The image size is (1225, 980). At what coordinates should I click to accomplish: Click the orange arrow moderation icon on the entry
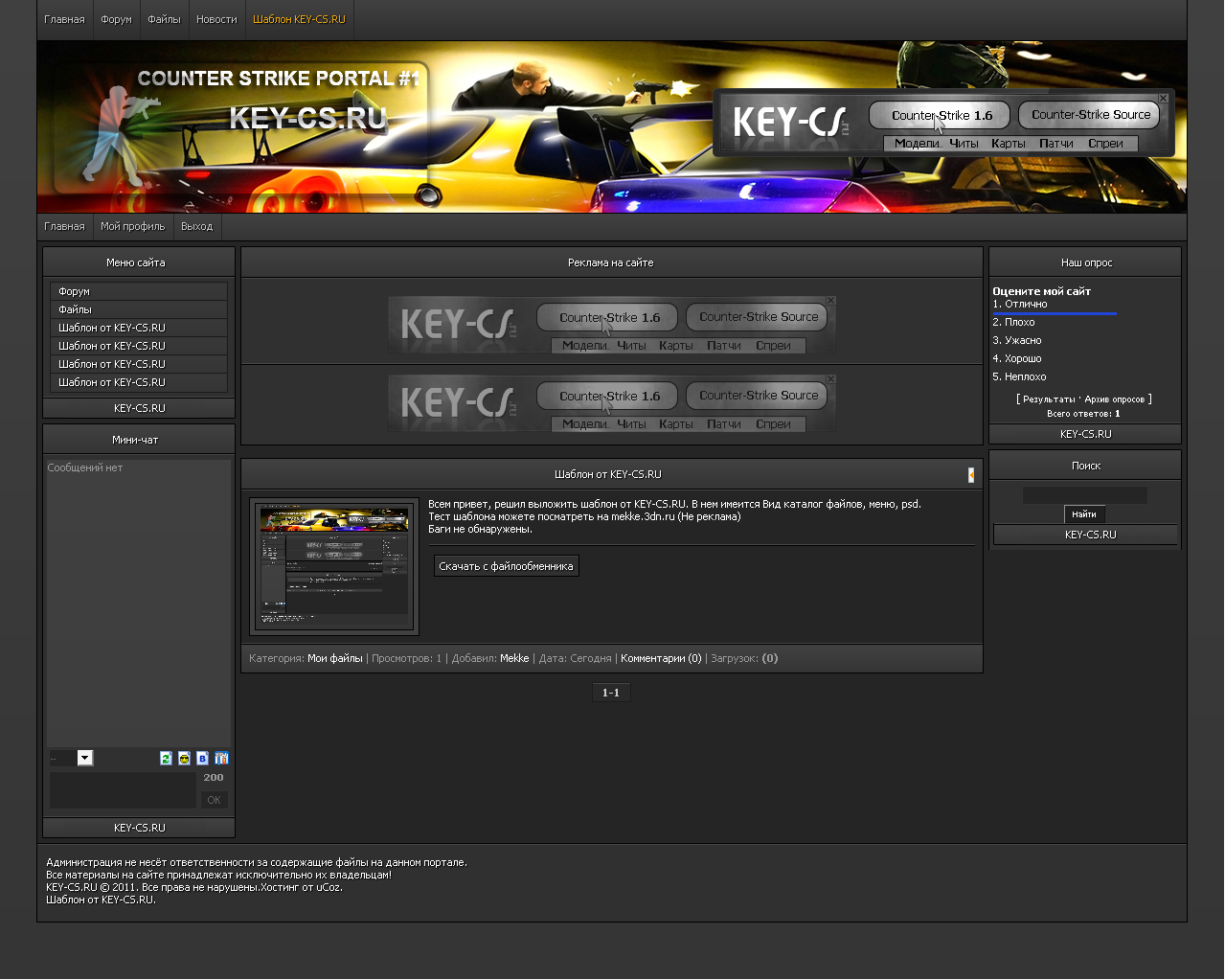[971, 475]
